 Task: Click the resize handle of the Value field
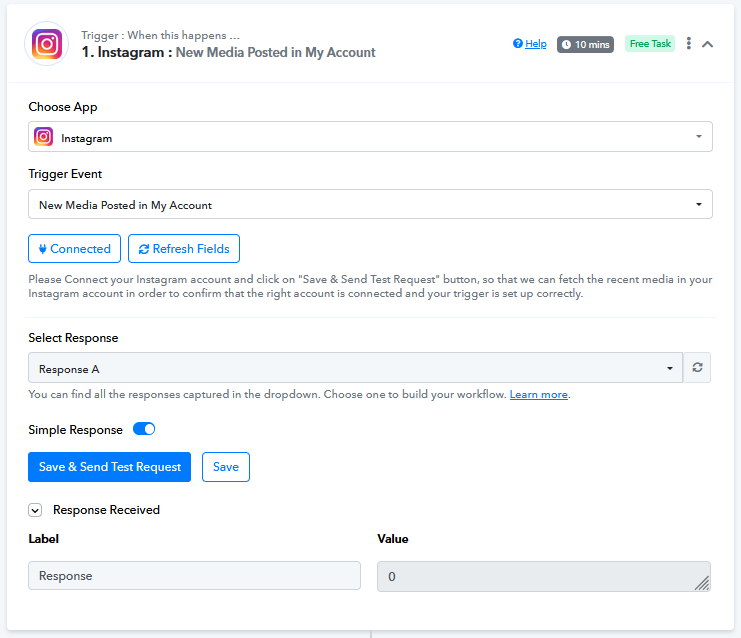[x=702, y=584]
